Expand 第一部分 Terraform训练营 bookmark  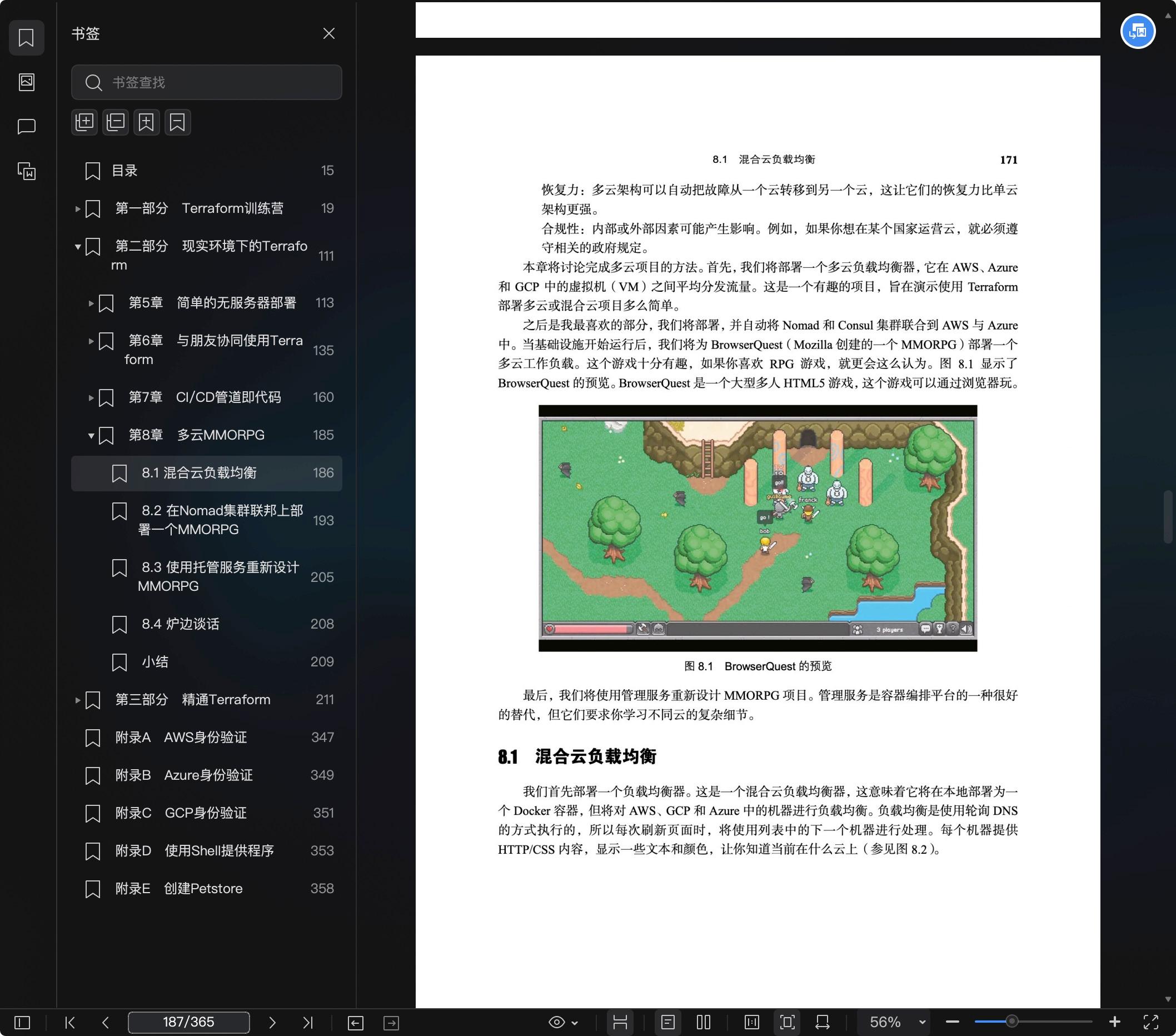tap(78, 209)
